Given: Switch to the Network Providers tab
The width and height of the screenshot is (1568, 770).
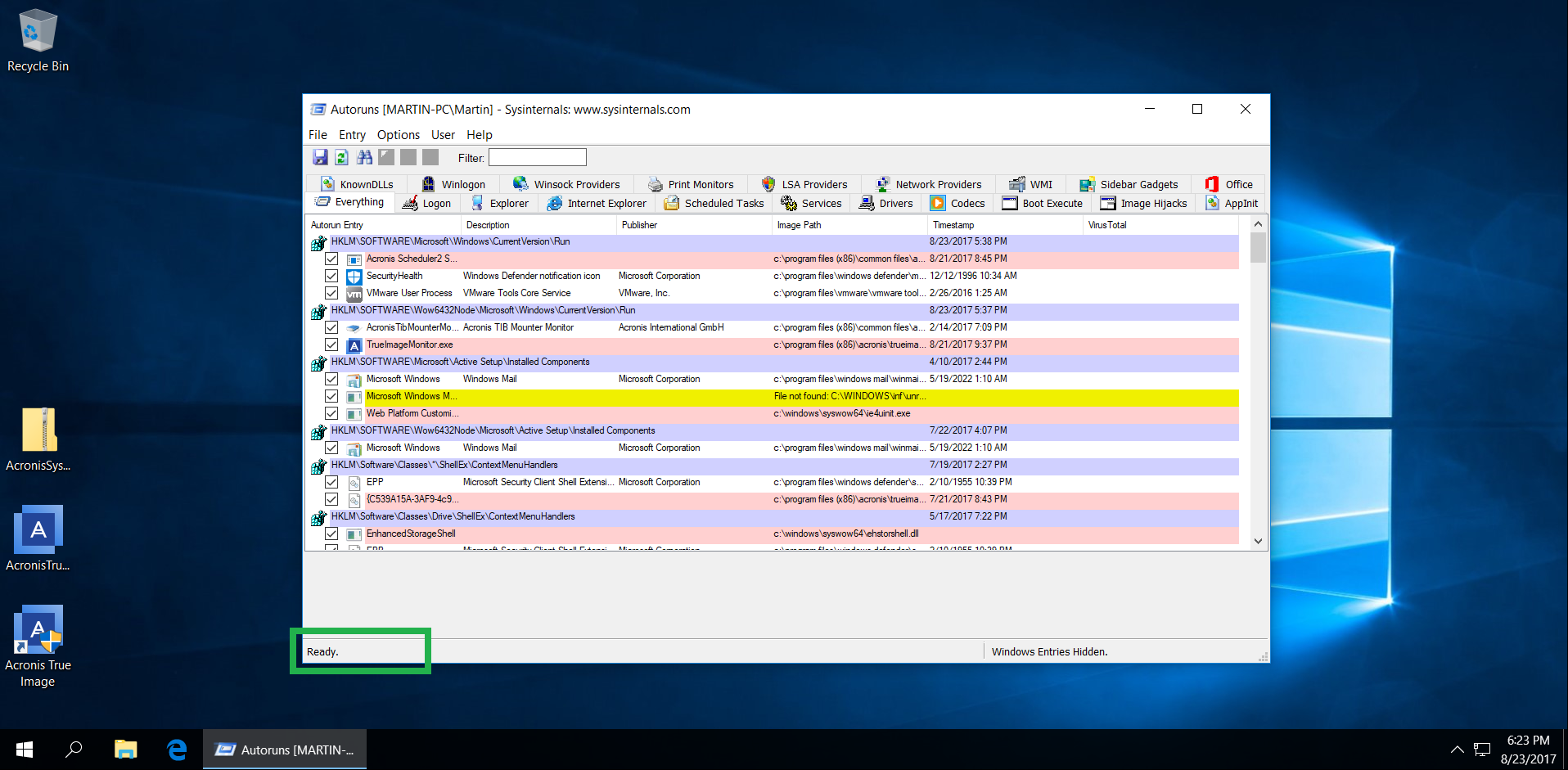Looking at the screenshot, I should coord(928,184).
